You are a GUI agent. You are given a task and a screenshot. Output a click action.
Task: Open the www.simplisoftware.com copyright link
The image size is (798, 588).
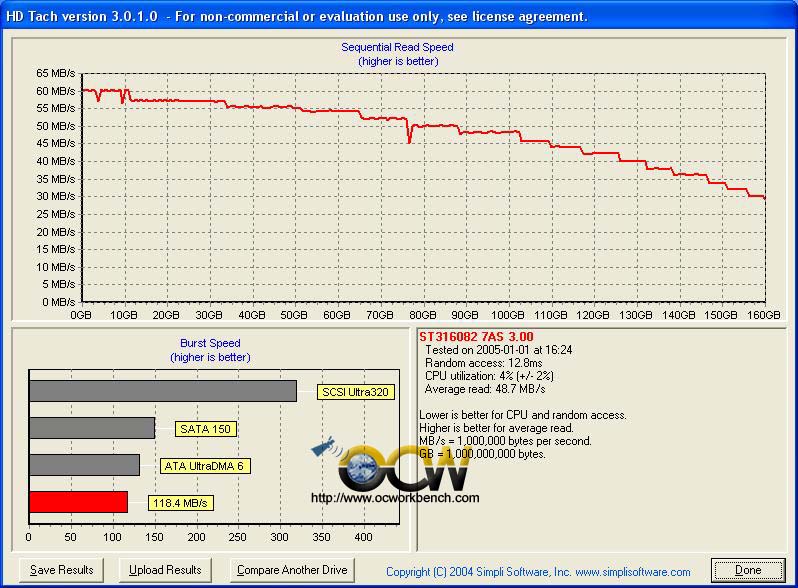633,572
